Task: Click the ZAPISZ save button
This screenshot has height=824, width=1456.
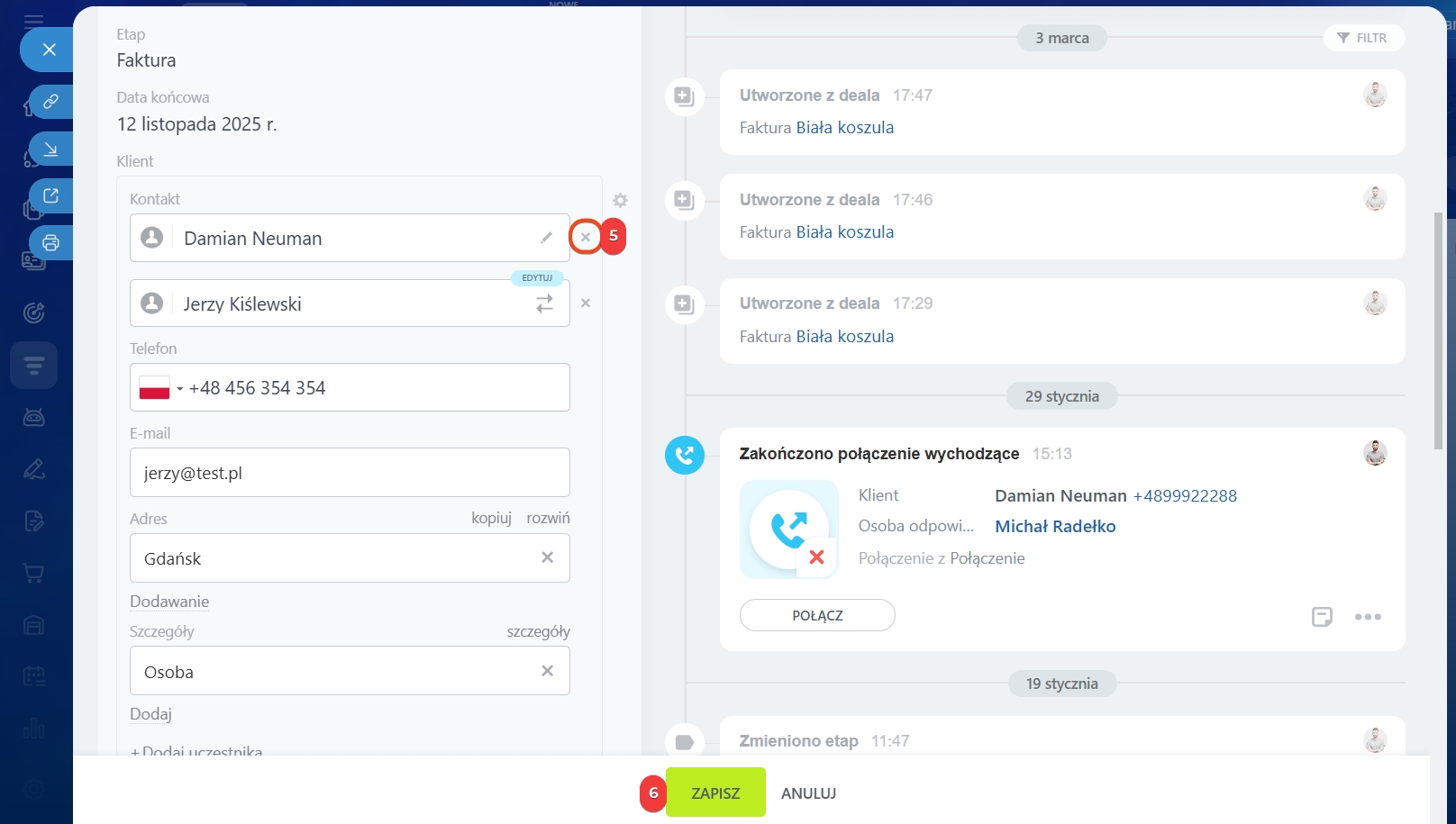Action: pos(715,792)
